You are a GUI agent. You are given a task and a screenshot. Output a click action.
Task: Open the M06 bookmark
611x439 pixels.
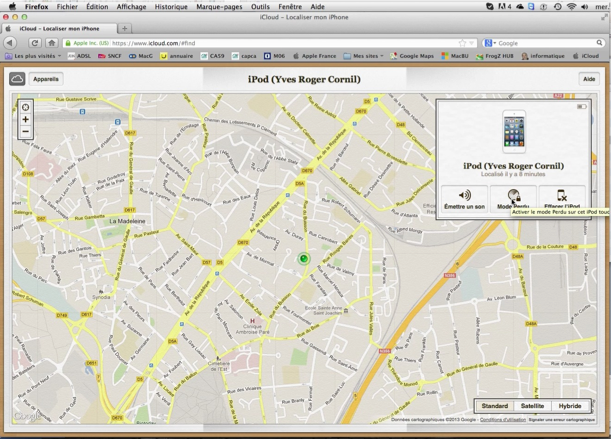click(x=275, y=56)
